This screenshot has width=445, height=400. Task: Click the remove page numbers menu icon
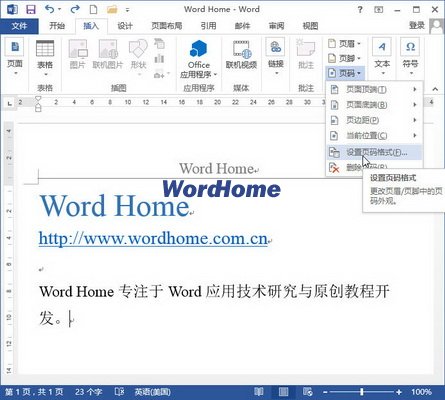click(x=334, y=168)
